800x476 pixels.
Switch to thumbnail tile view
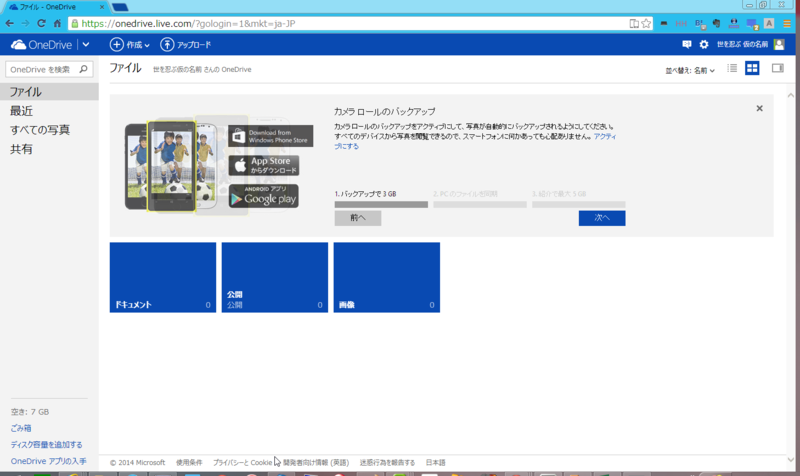tap(752, 68)
